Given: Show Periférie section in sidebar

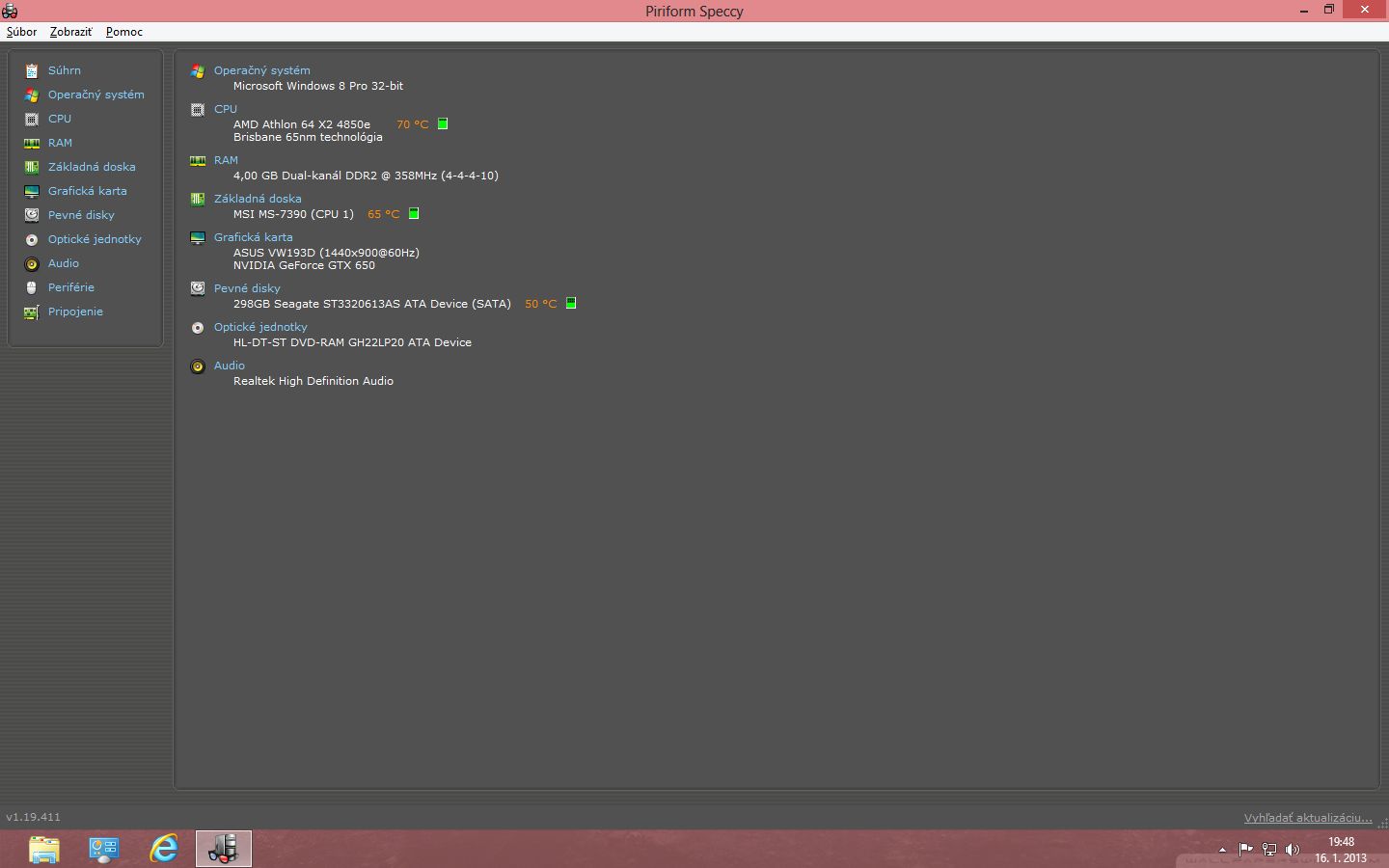Looking at the screenshot, I should [x=71, y=287].
